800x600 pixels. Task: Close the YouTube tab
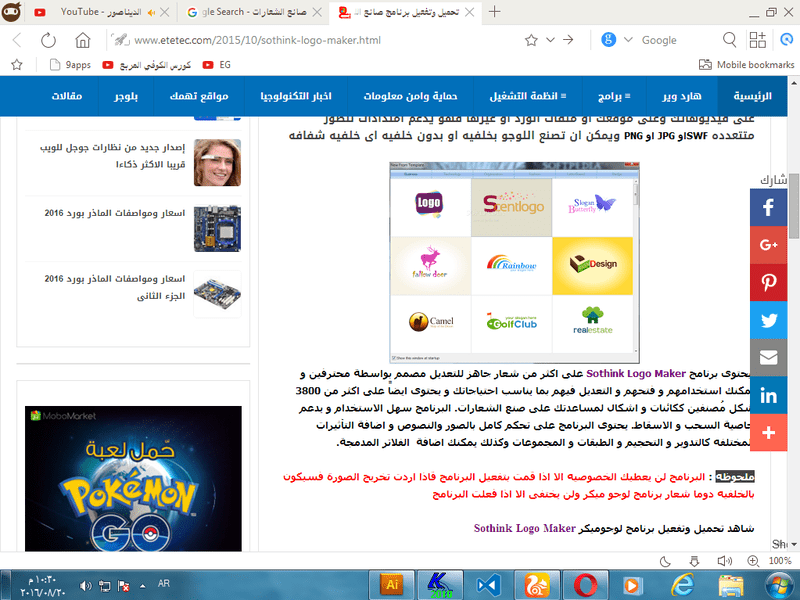point(165,12)
